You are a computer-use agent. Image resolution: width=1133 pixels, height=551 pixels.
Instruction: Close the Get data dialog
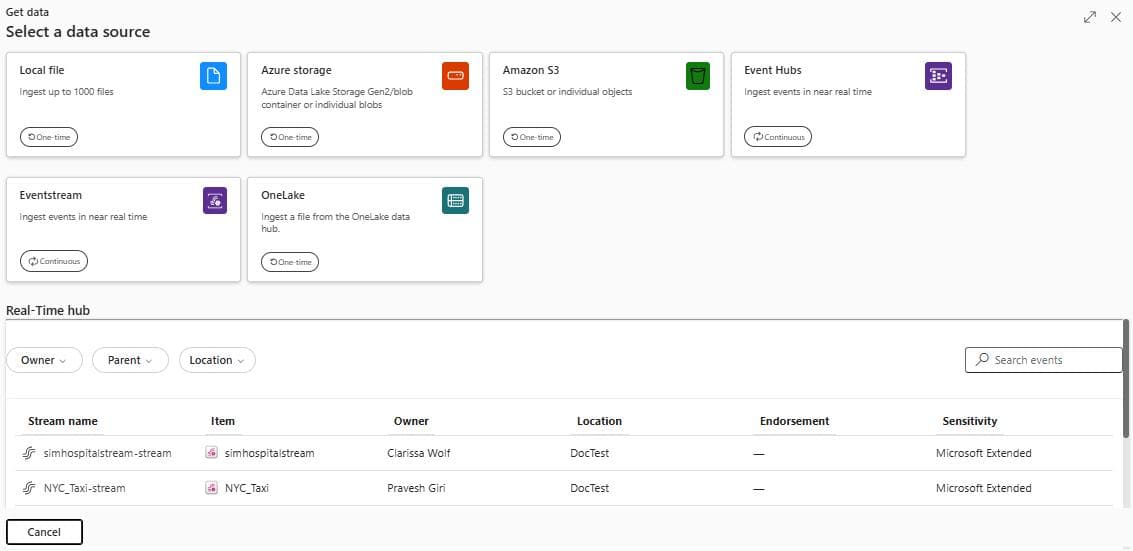coord(1116,17)
